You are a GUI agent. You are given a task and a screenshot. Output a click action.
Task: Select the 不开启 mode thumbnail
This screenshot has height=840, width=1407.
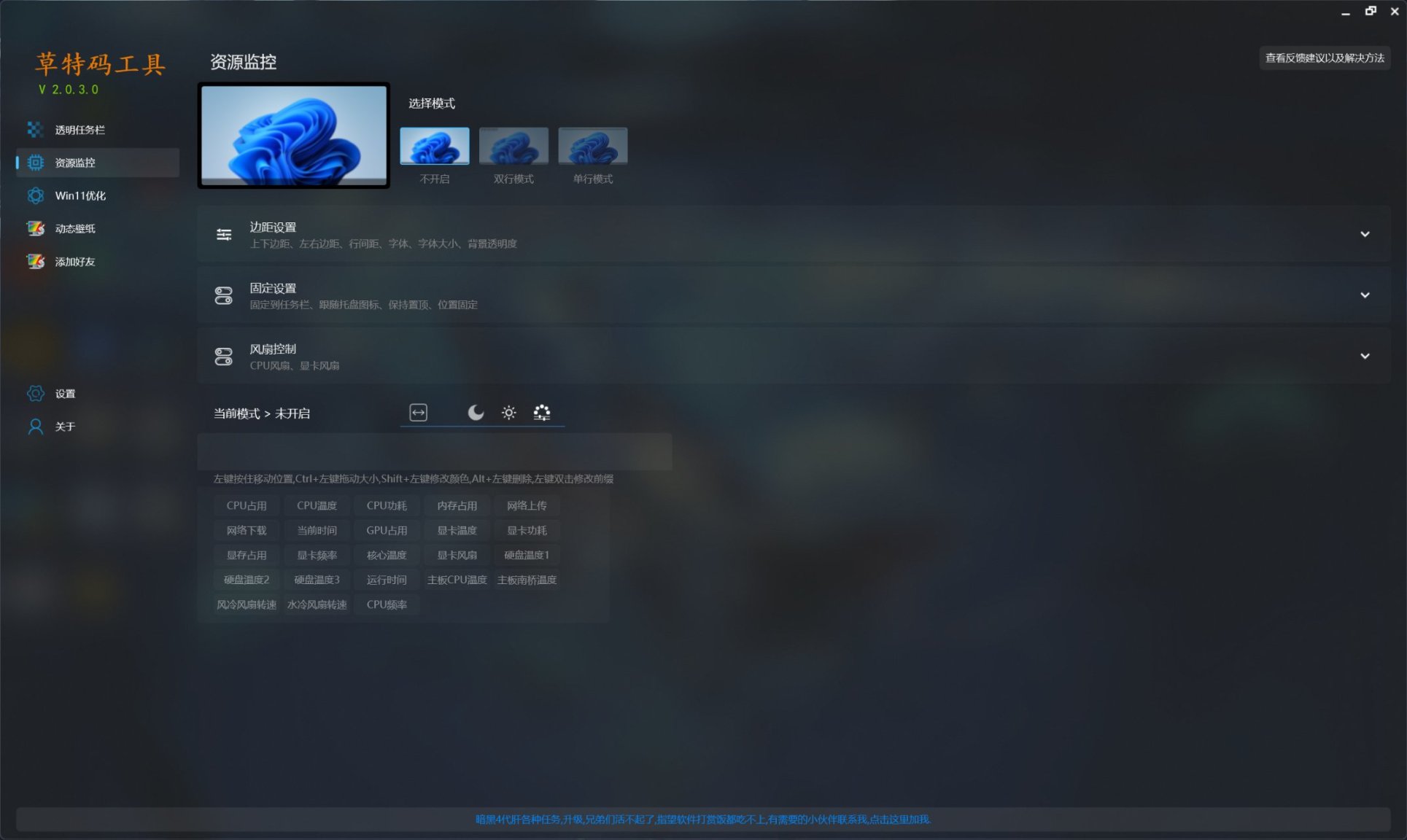point(435,146)
